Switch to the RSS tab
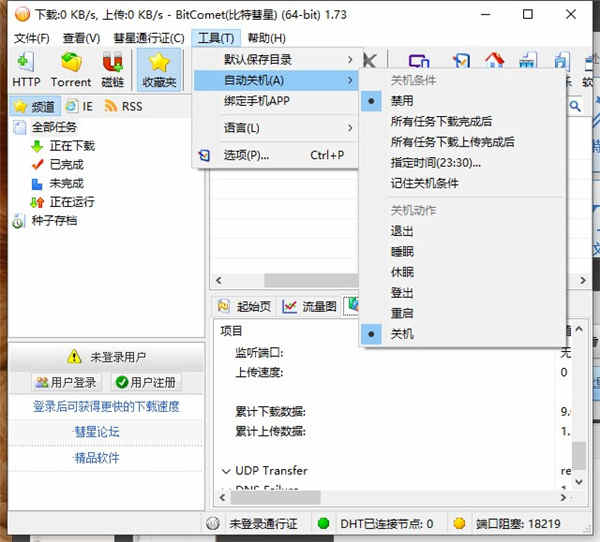Screen dimensions: 600x542 point(124,106)
